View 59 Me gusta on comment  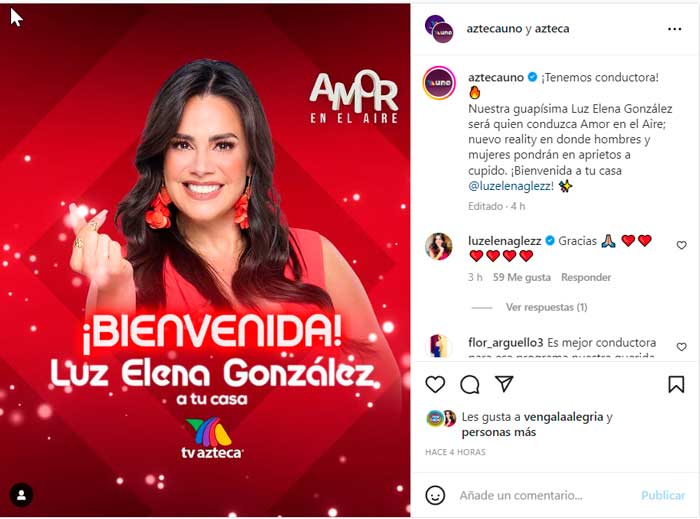(x=521, y=277)
